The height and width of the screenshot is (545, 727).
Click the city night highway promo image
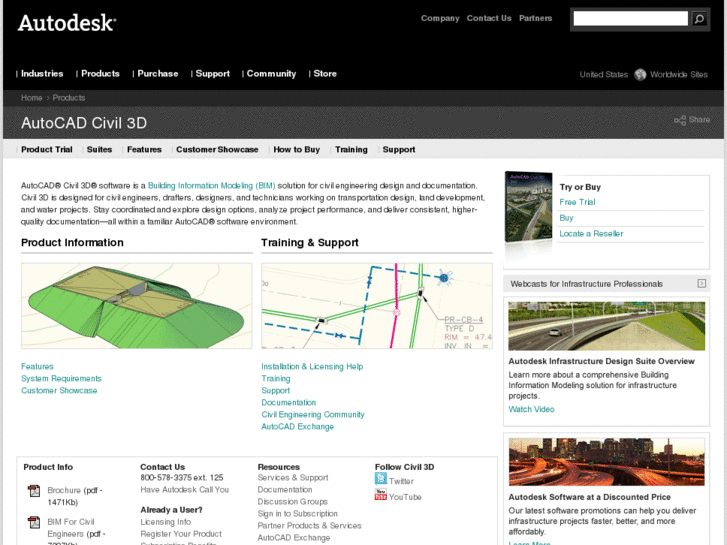606,462
